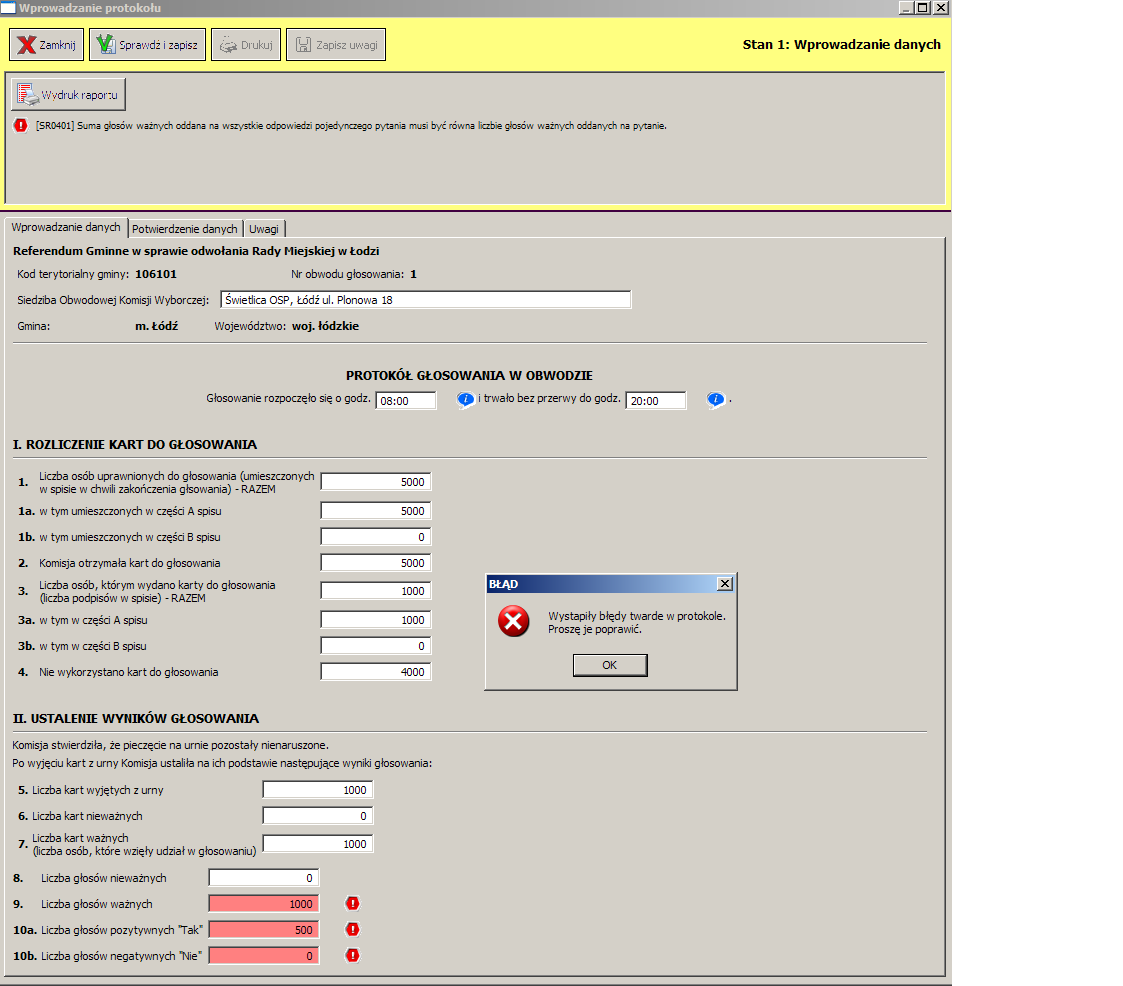This screenshot has height=986, width=1123.
Task: Click red field 10a głosów pozytywnych Tak
Action: (264, 929)
